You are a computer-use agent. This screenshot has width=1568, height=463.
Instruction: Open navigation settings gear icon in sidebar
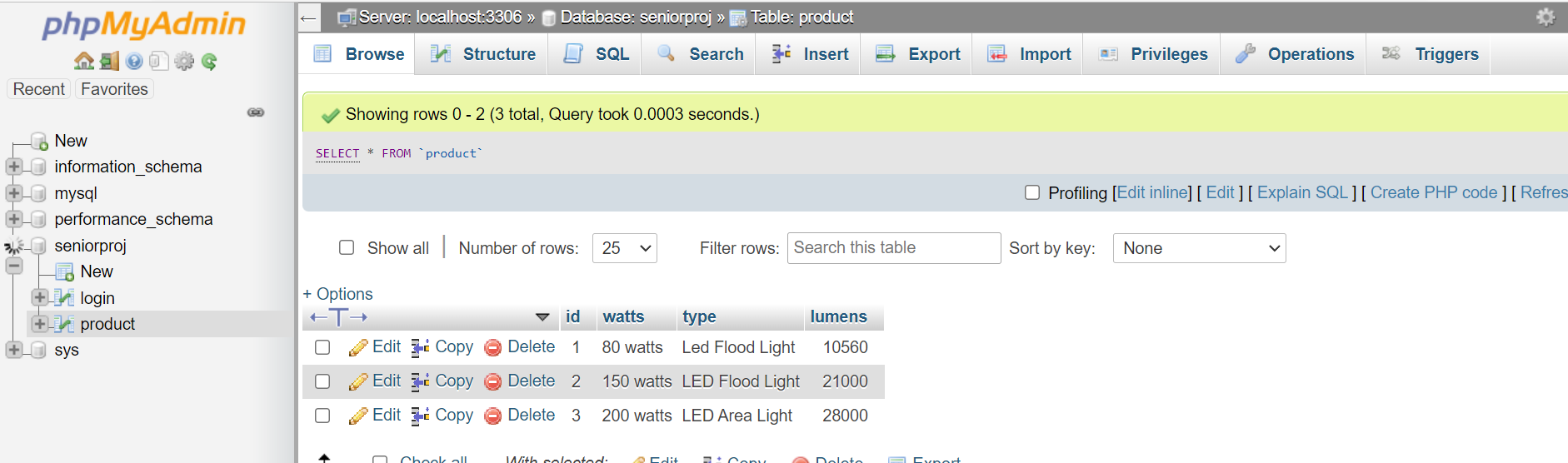[184, 61]
